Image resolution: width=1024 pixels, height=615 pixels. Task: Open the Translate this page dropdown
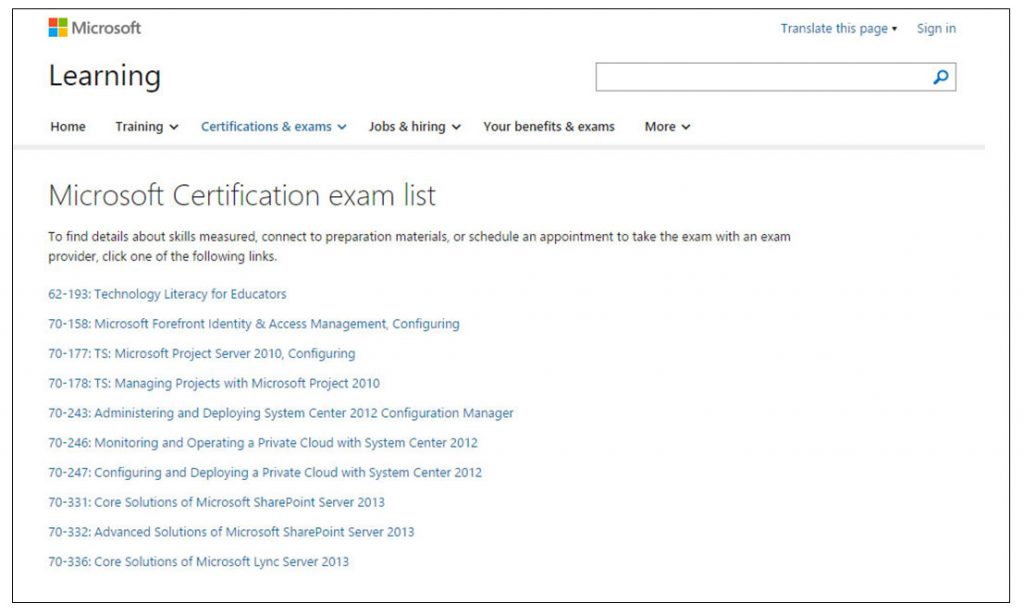tap(839, 29)
